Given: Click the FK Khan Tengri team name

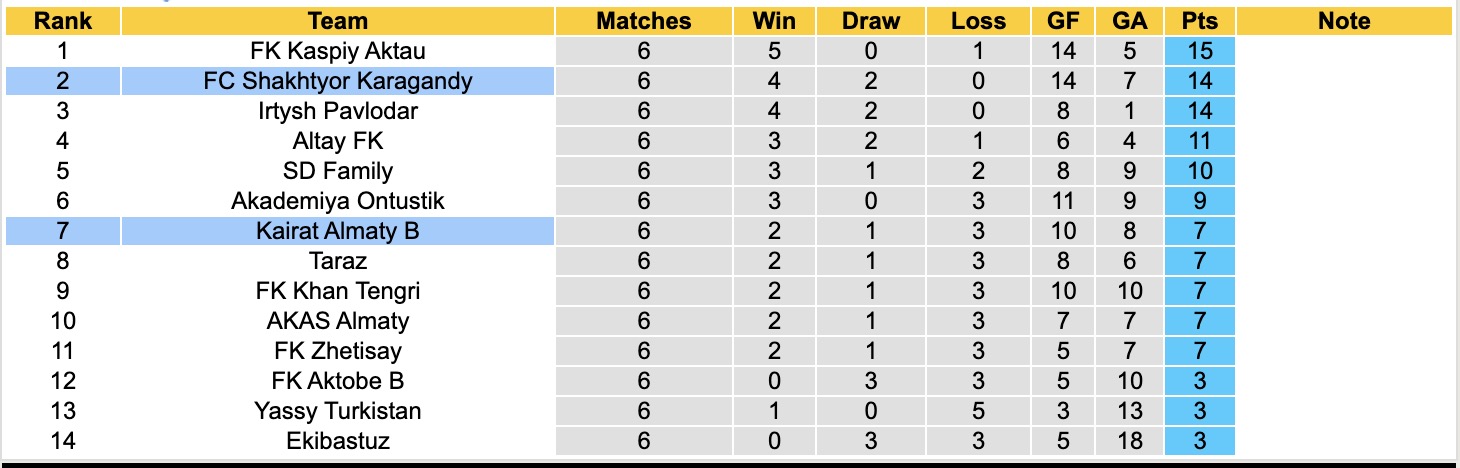Looking at the screenshot, I should pyautogui.click(x=338, y=291).
